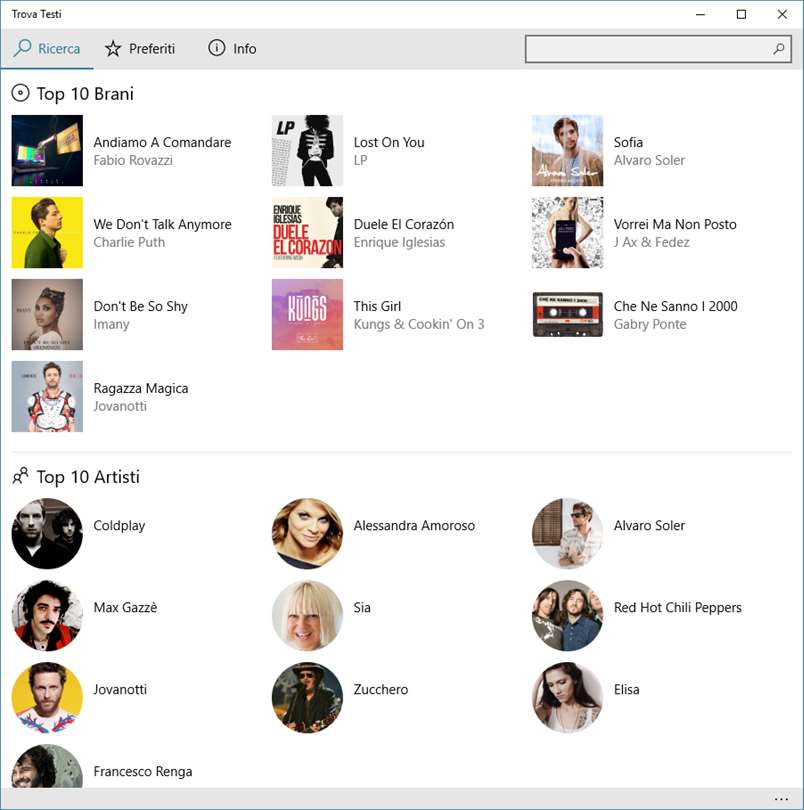Image resolution: width=804 pixels, height=810 pixels.
Task: Click the song title This Girl
Action: coord(377,306)
